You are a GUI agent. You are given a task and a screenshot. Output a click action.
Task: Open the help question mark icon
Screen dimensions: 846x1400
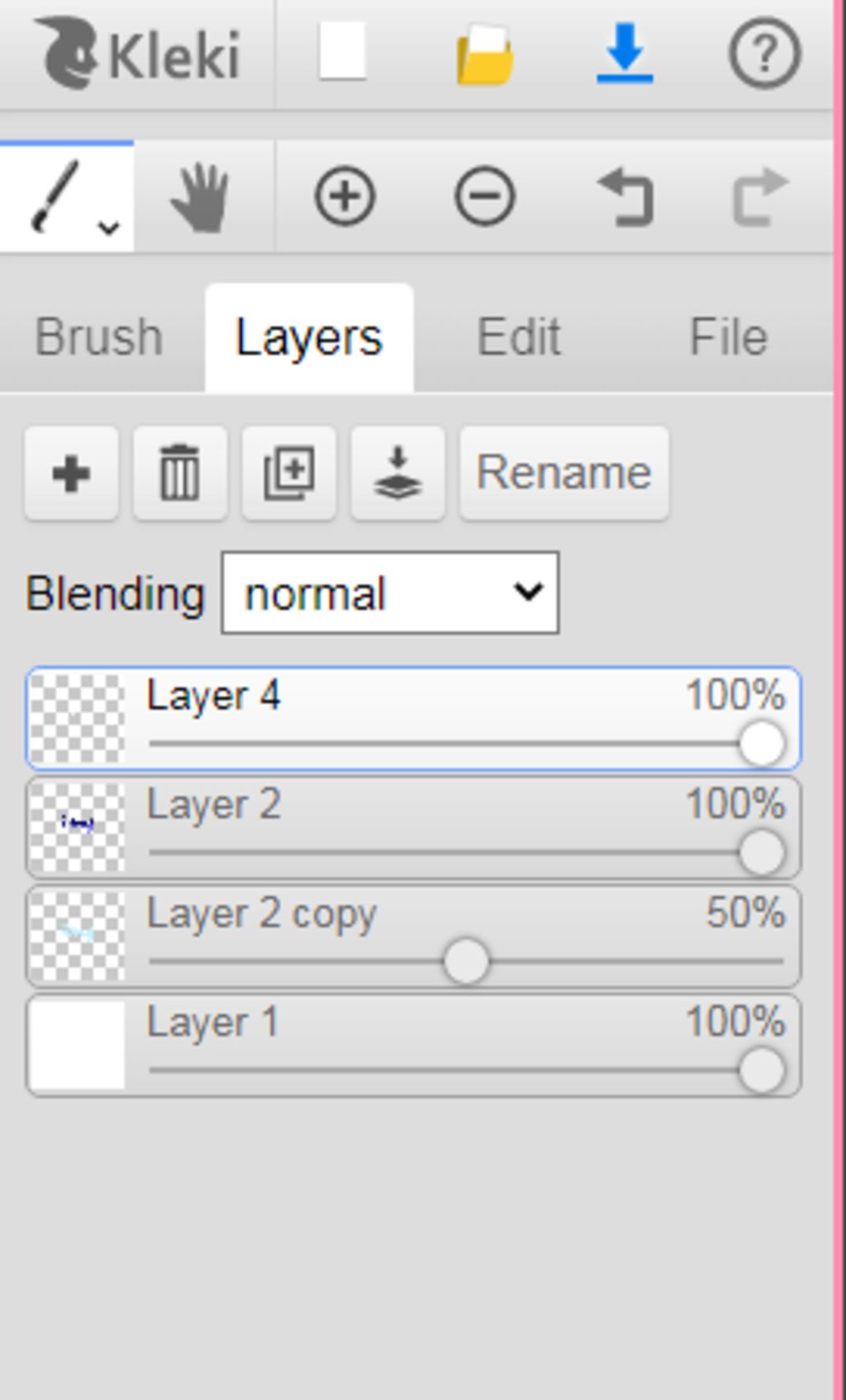(x=764, y=54)
